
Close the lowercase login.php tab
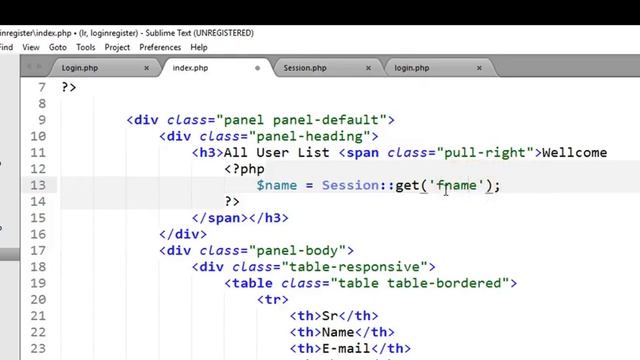[x=479, y=68]
